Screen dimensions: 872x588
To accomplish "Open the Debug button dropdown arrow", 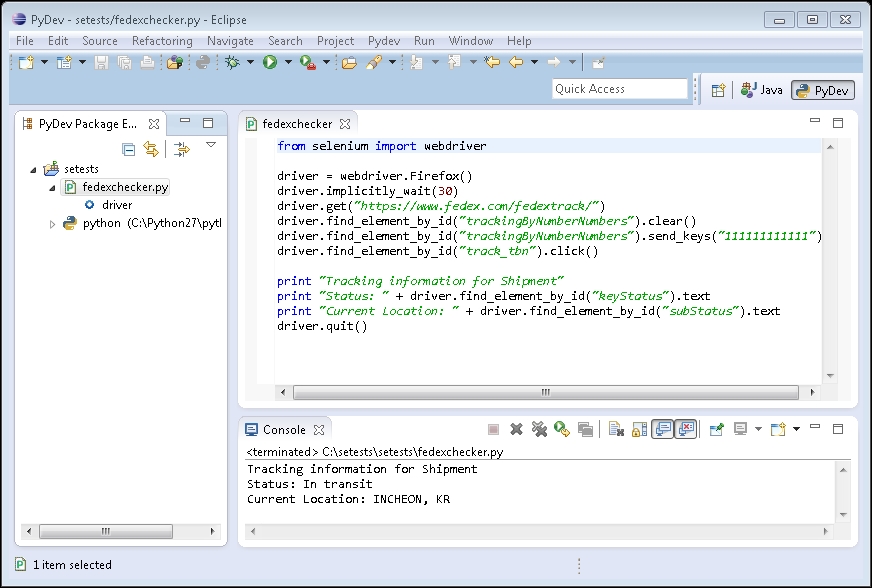I will pyautogui.click(x=250, y=62).
